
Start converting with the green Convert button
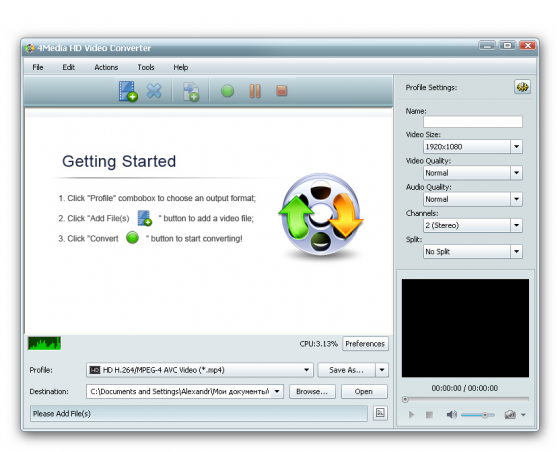click(228, 91)
